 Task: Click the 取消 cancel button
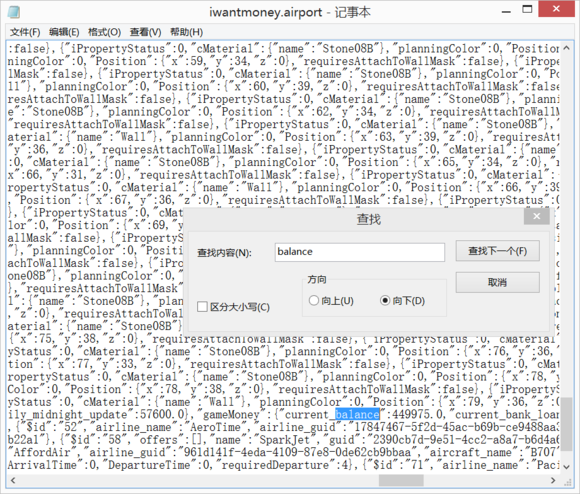coord(498,282)
